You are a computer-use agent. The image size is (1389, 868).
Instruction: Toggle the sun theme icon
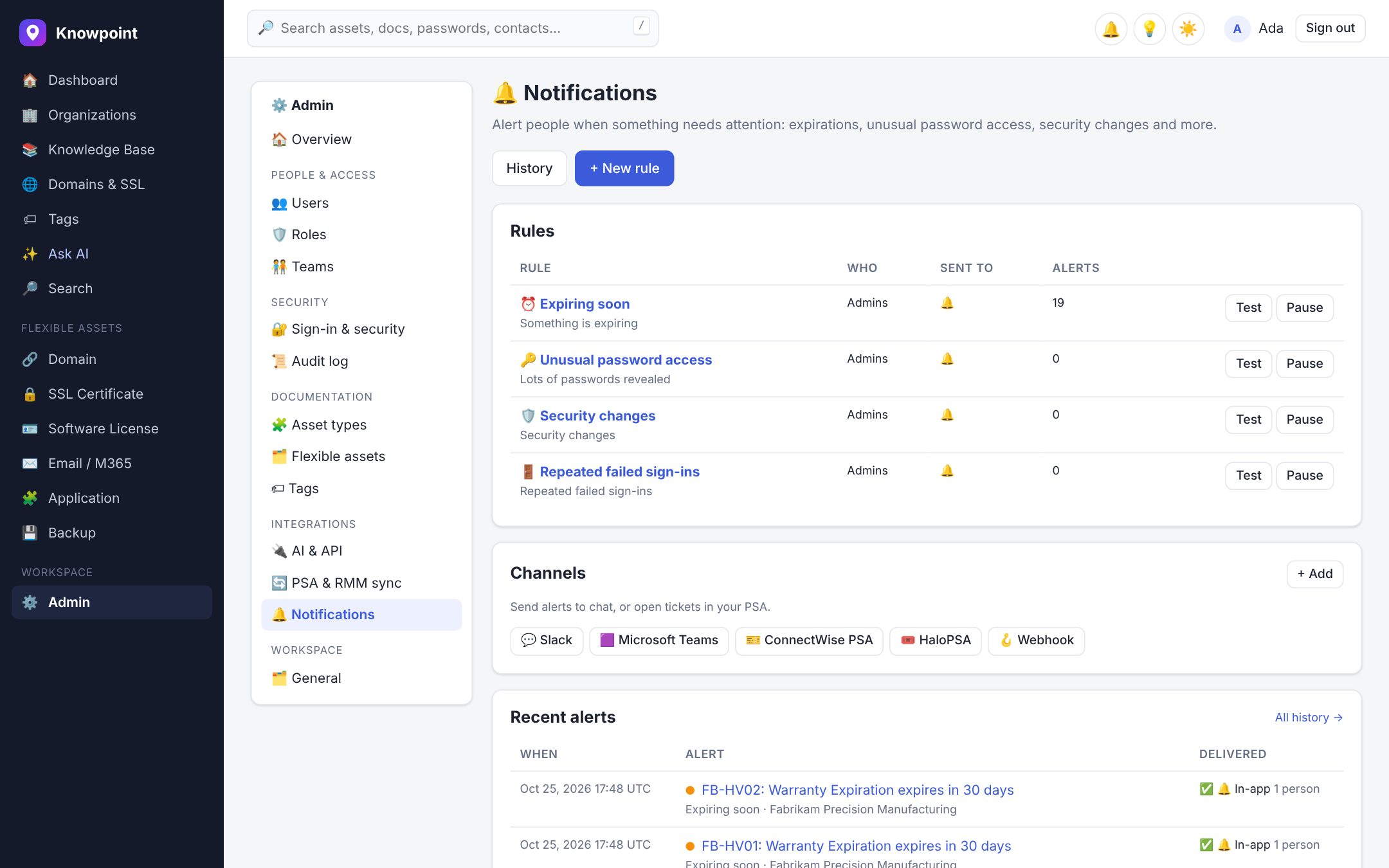1188,29
